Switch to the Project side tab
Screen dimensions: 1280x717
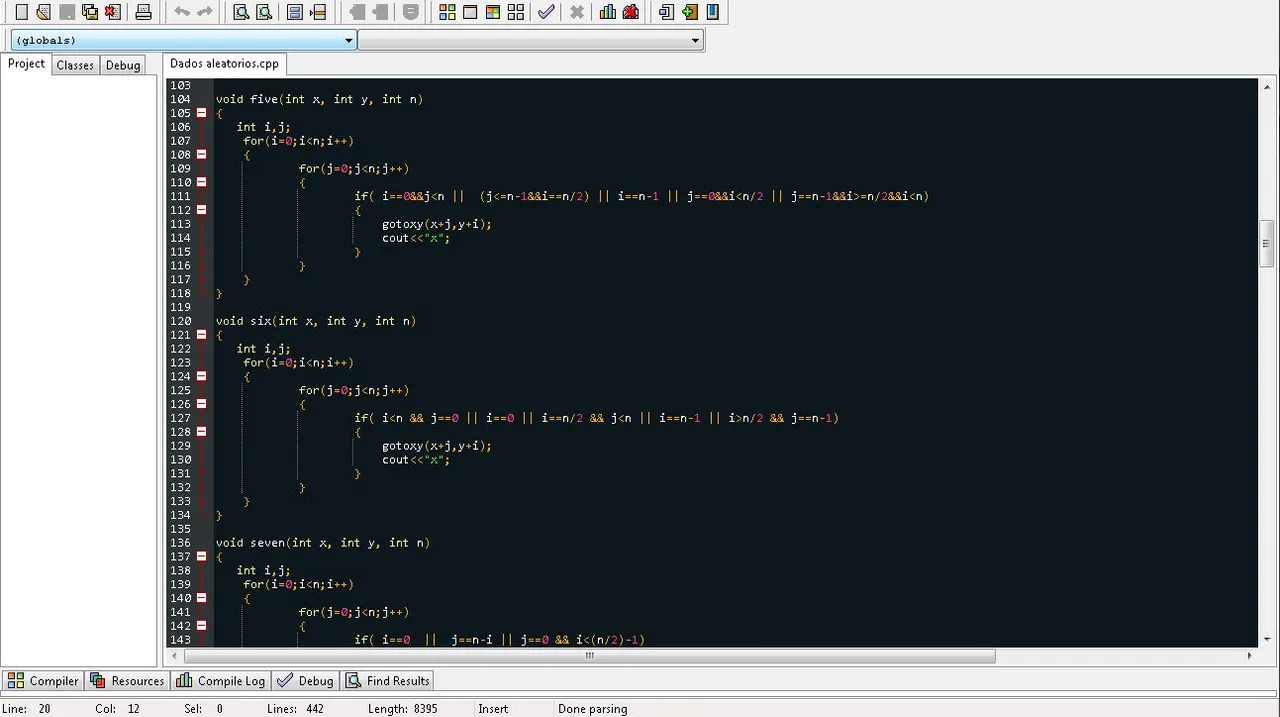click(26, 64)
